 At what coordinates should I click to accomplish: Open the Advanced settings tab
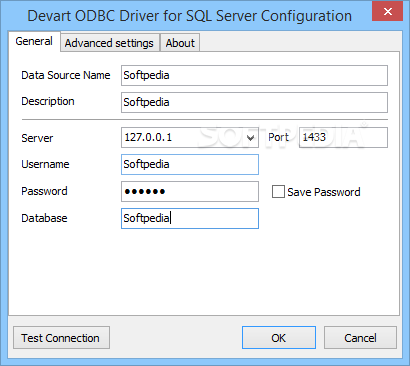(x=109, y=43)
